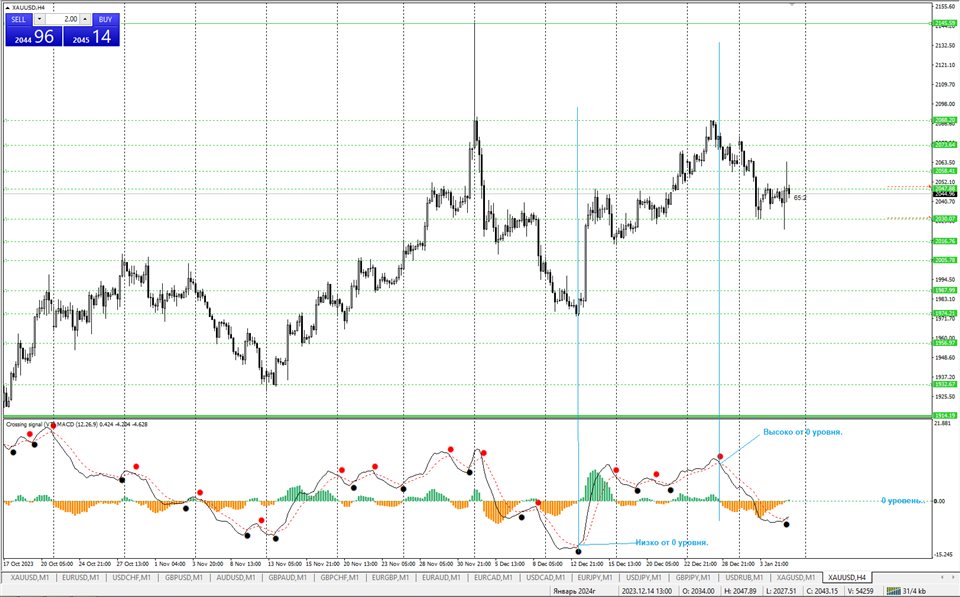The width and height of the screenshot is (960, 597).
Task: Click the top green horizontal level price tag
Action: 945,23
